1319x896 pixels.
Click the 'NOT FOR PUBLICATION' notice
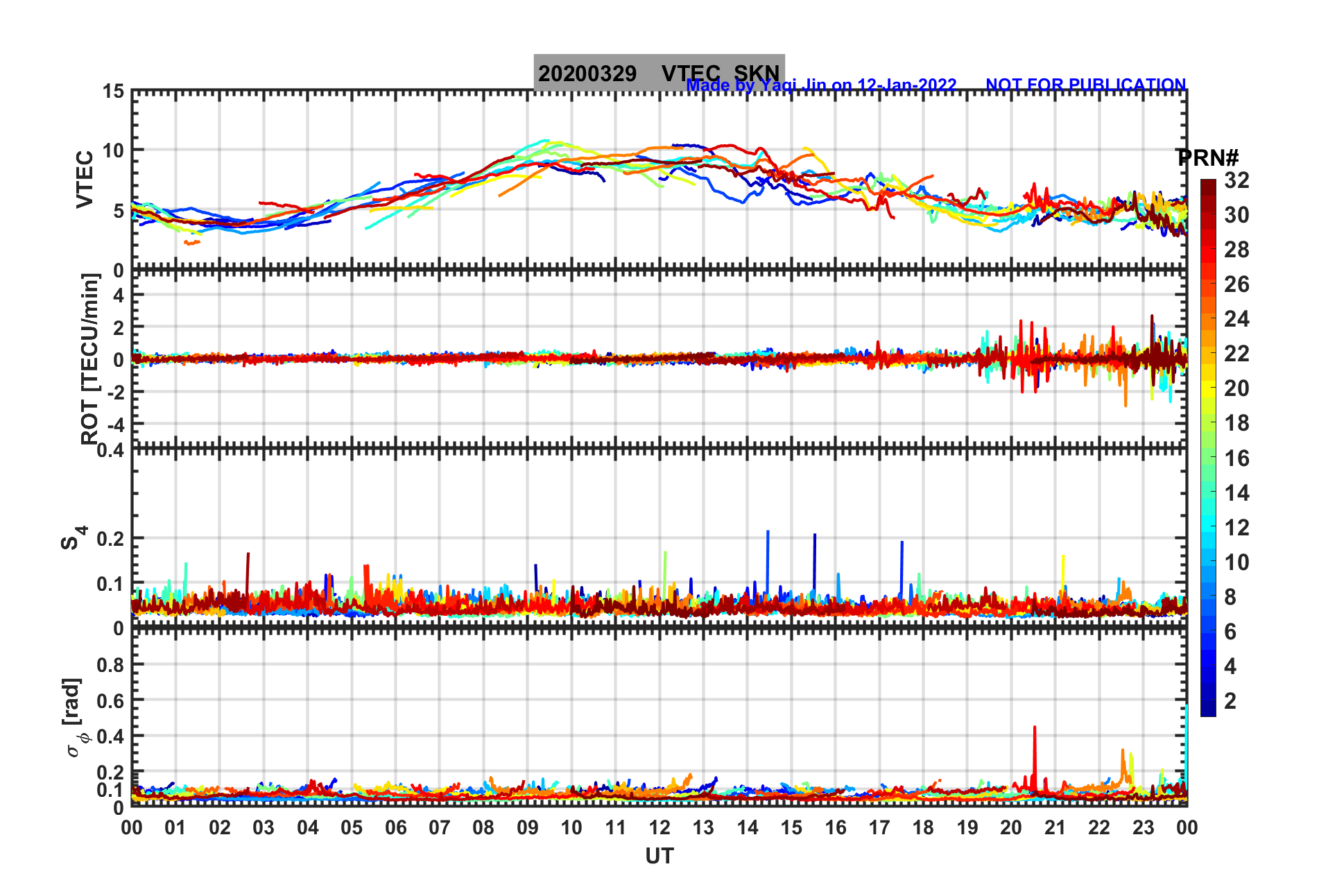(1085, 85)
